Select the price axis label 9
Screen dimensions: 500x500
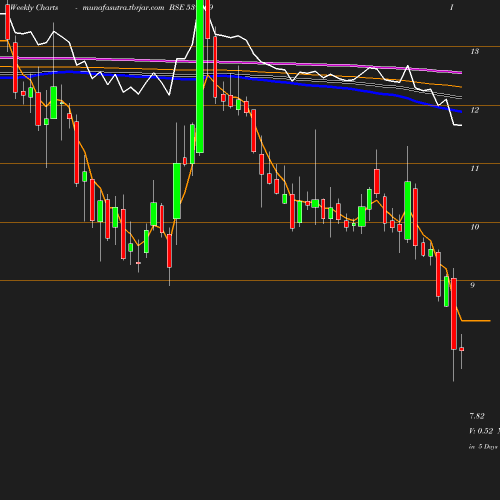(x=472, y=285)
